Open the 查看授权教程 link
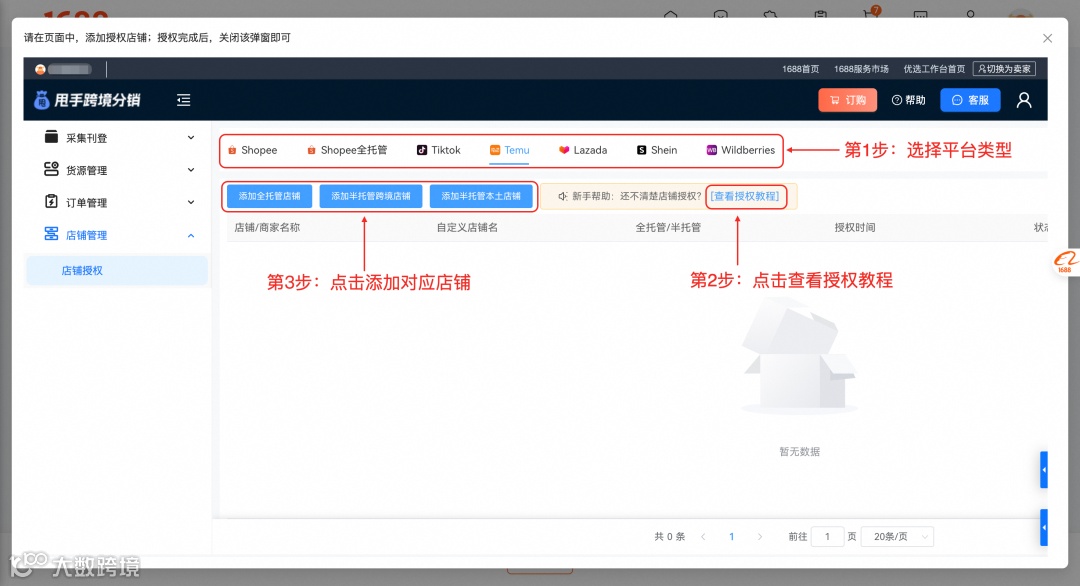 click(745, 196)
